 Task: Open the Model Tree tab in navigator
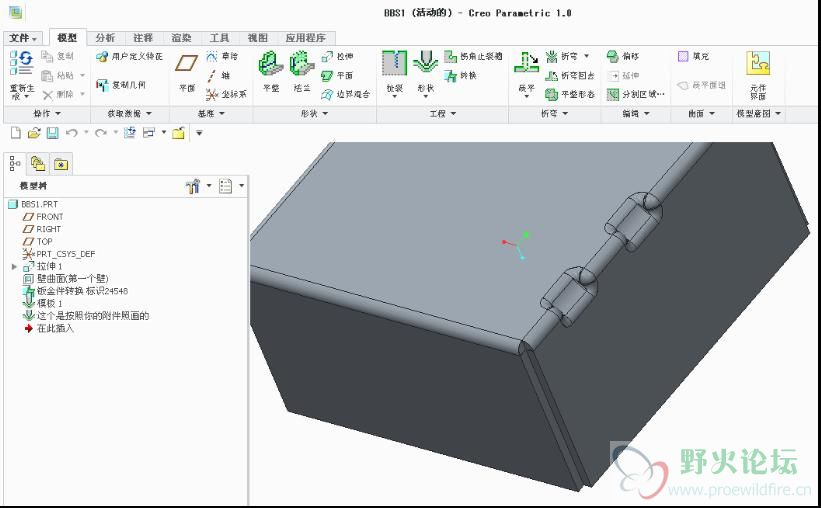[x=15, y=164]
